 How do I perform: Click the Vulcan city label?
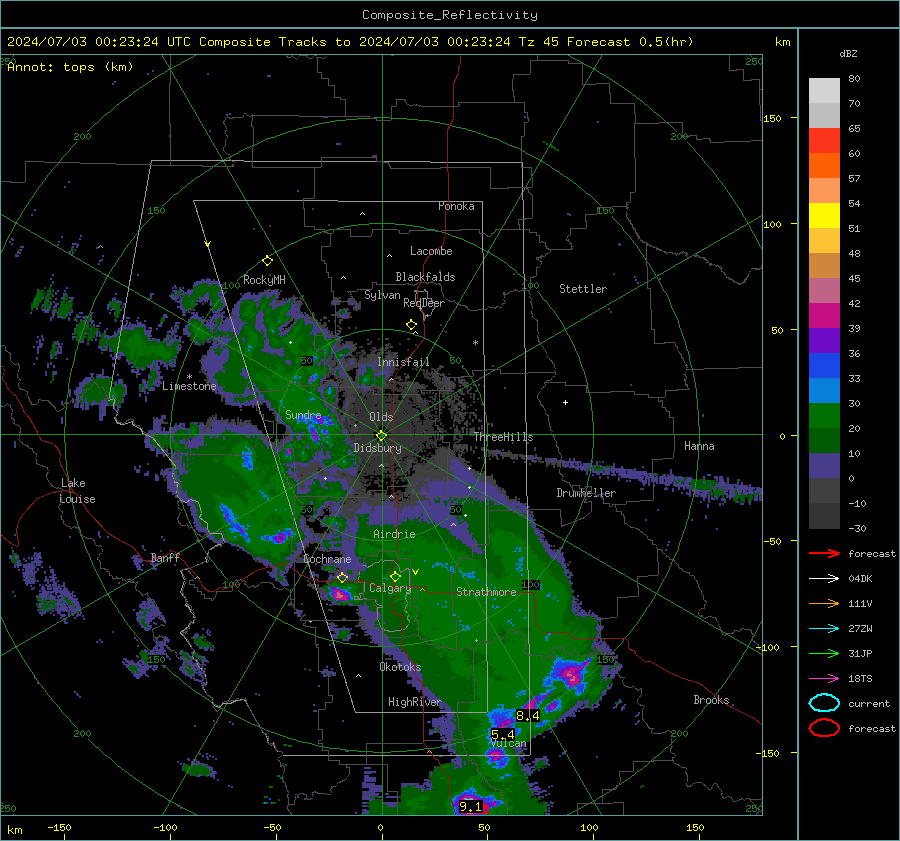click(x=509, y=743)
